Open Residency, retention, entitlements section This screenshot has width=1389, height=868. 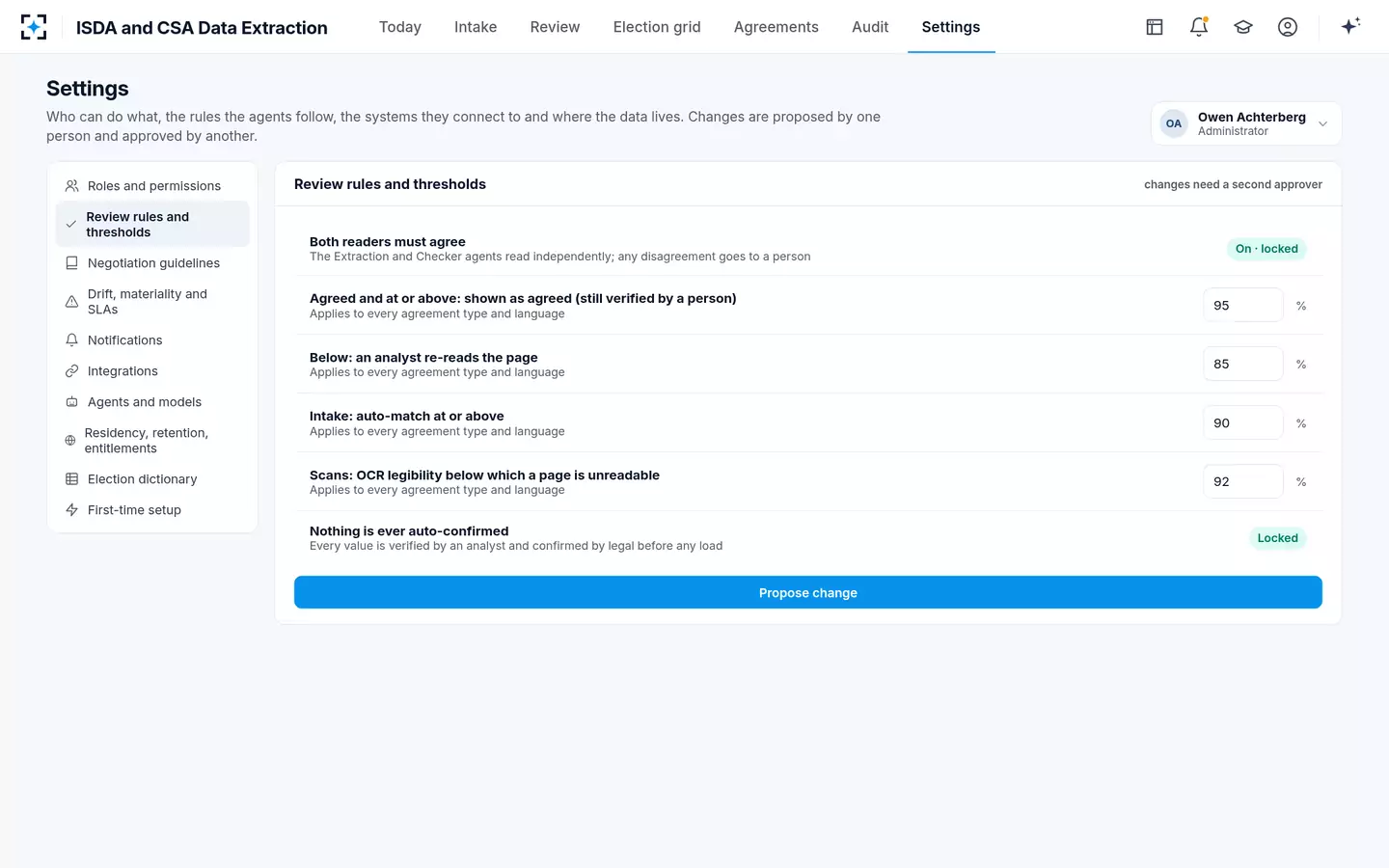coord(152,441)
